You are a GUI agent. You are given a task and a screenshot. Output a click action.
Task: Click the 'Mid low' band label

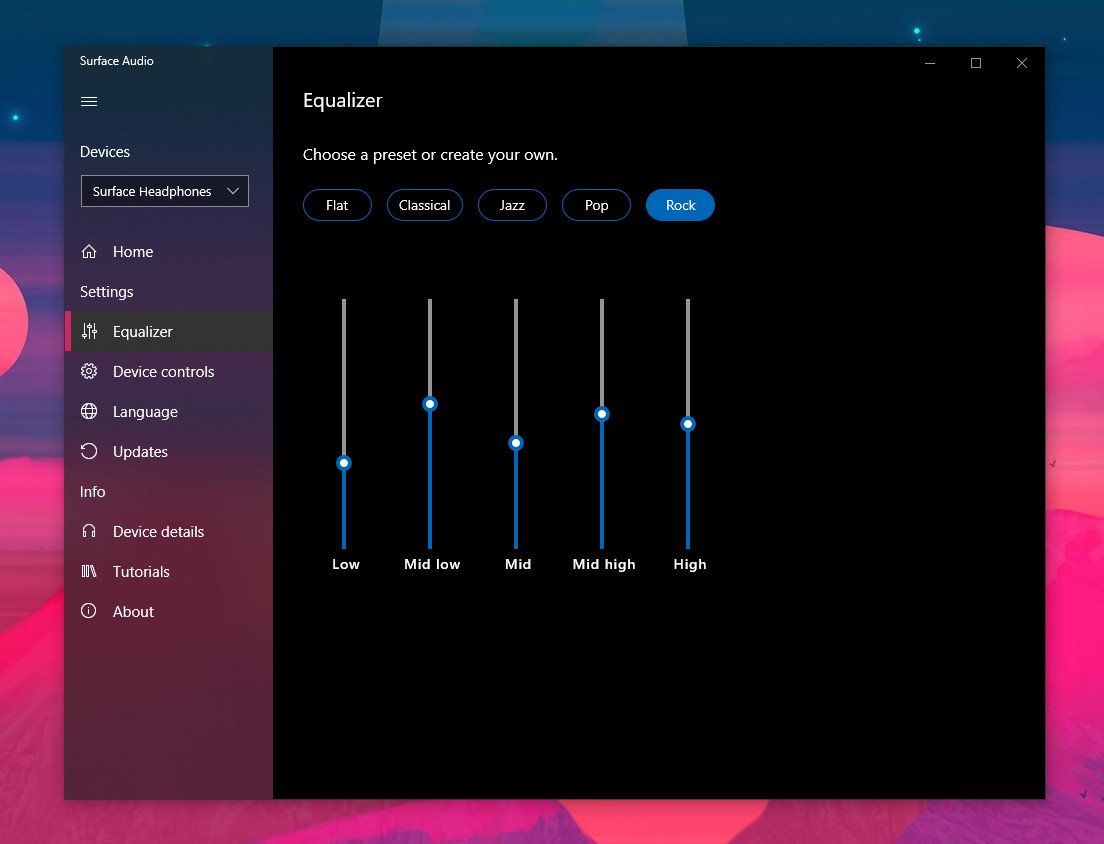pyautogui.click(x=432, y=564)
